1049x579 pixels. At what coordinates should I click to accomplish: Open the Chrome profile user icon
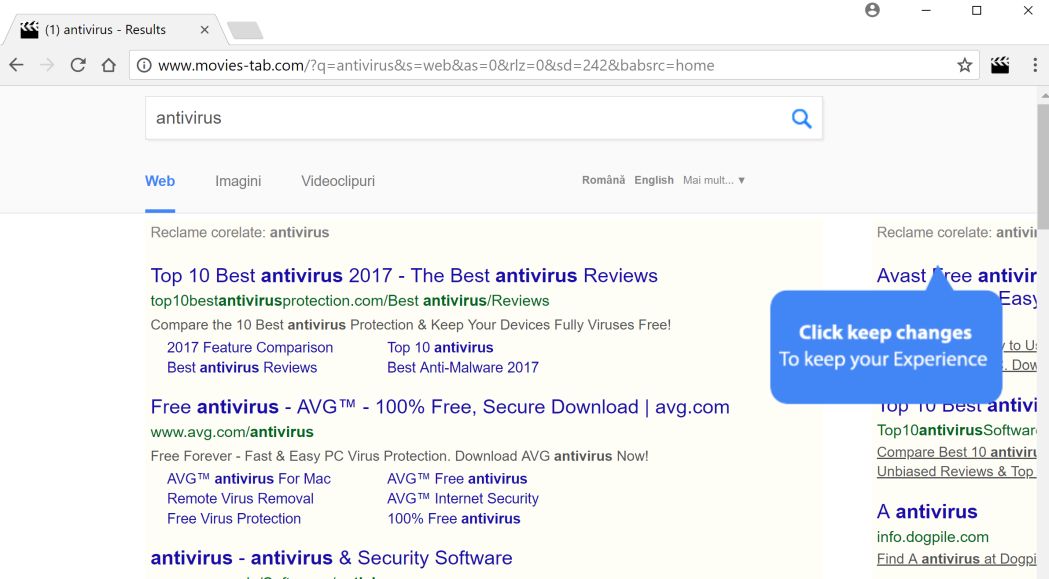[872, 10]
